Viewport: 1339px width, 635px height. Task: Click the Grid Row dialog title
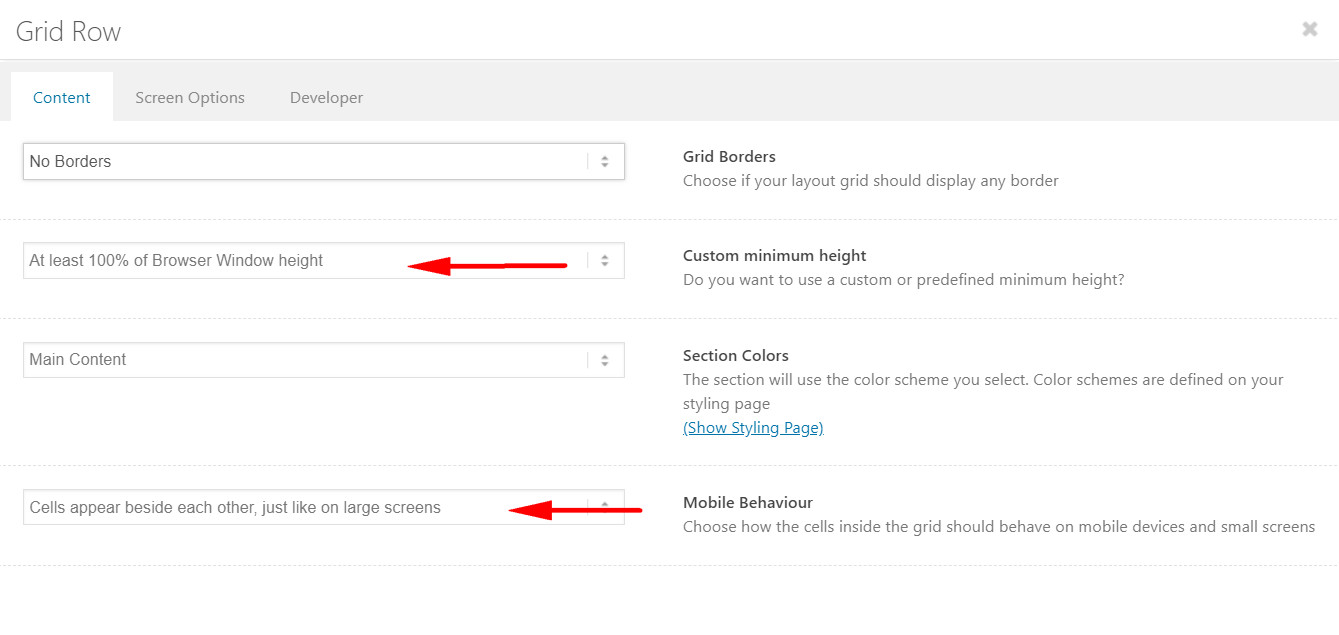[68, 31]
